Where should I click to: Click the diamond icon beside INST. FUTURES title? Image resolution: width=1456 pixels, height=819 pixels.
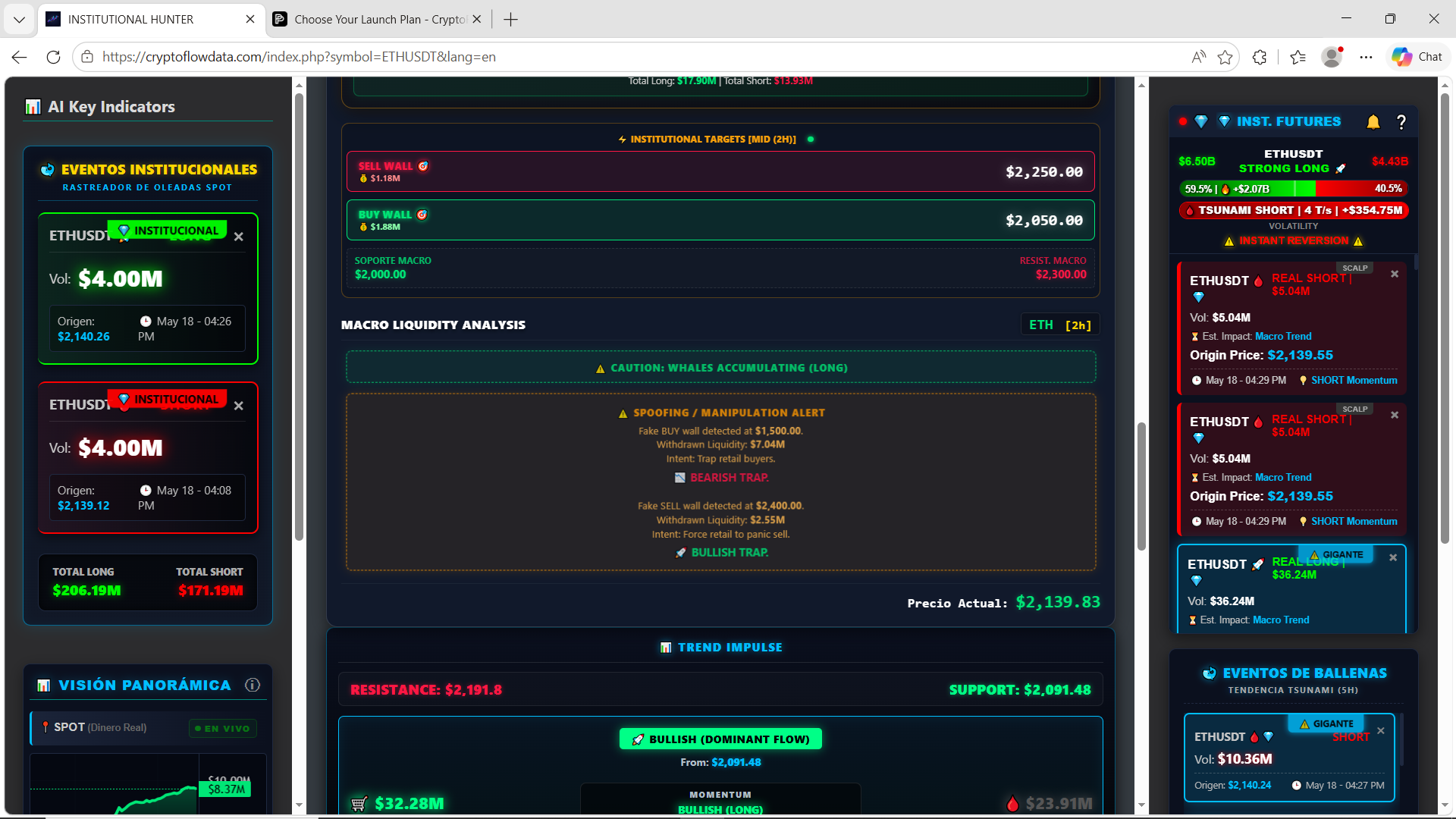point(1224,122)
